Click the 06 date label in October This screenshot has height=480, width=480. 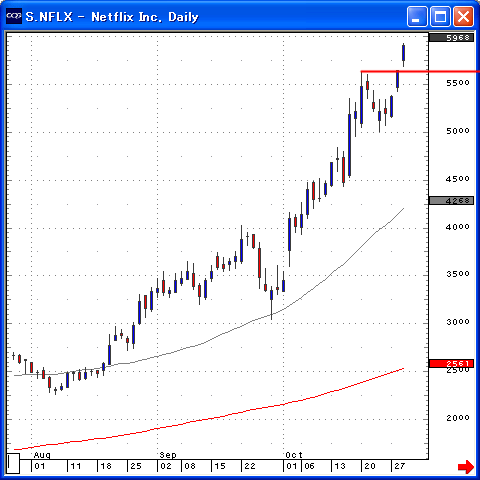(x=309, y=466)
